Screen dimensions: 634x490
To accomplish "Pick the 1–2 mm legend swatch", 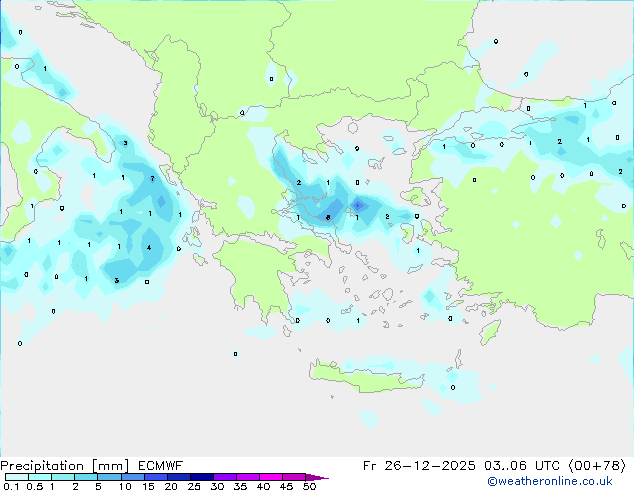I will 63,477.
